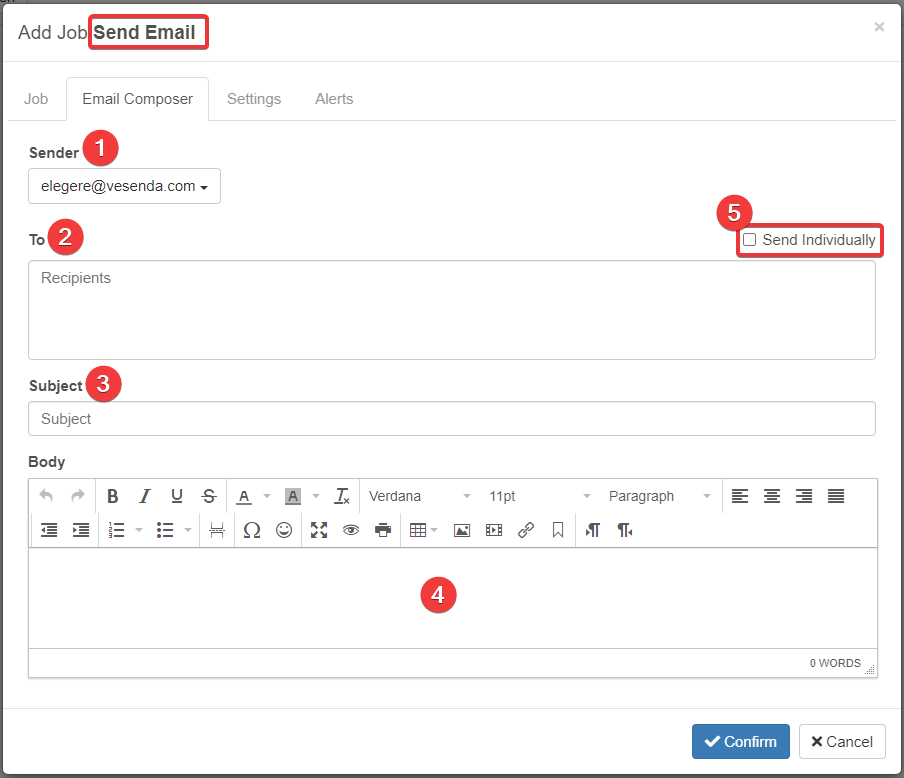Insert a hyperlink using the link icon
Viewport: 904px width, 778px height.
pos(526,530)
